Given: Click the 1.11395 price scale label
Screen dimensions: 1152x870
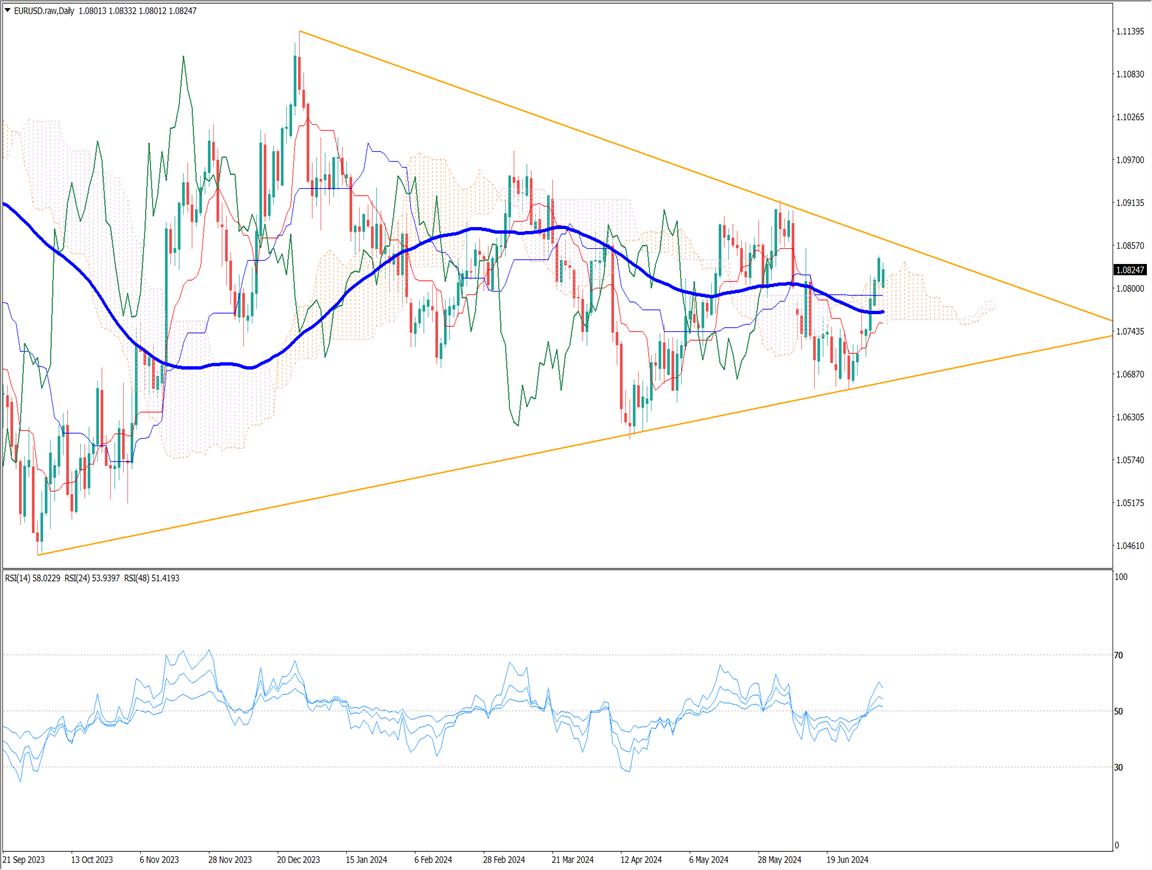Looking at the screenshot, I should (1133, 32).
